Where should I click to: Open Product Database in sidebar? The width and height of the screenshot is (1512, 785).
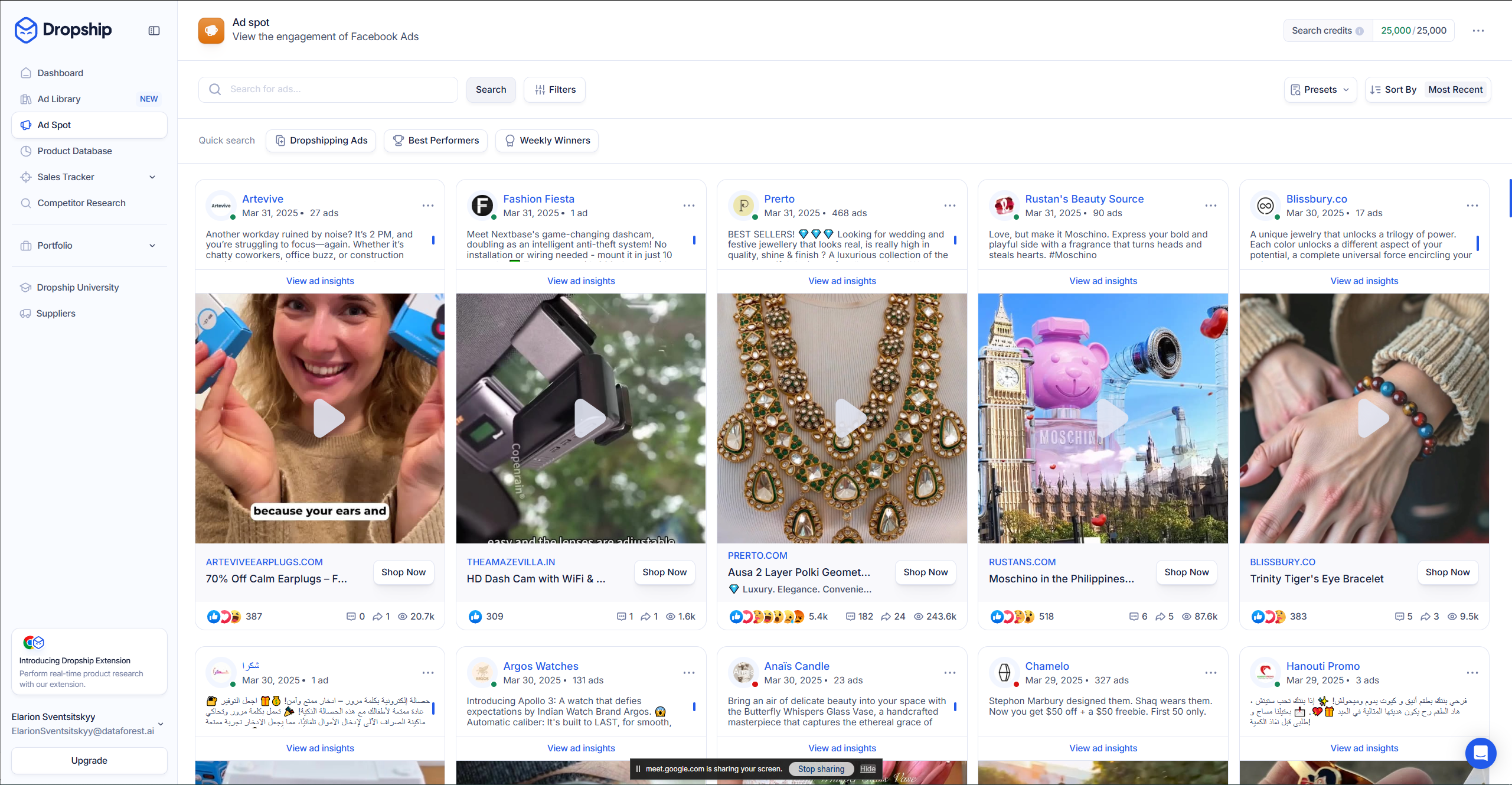click(74, 151)
